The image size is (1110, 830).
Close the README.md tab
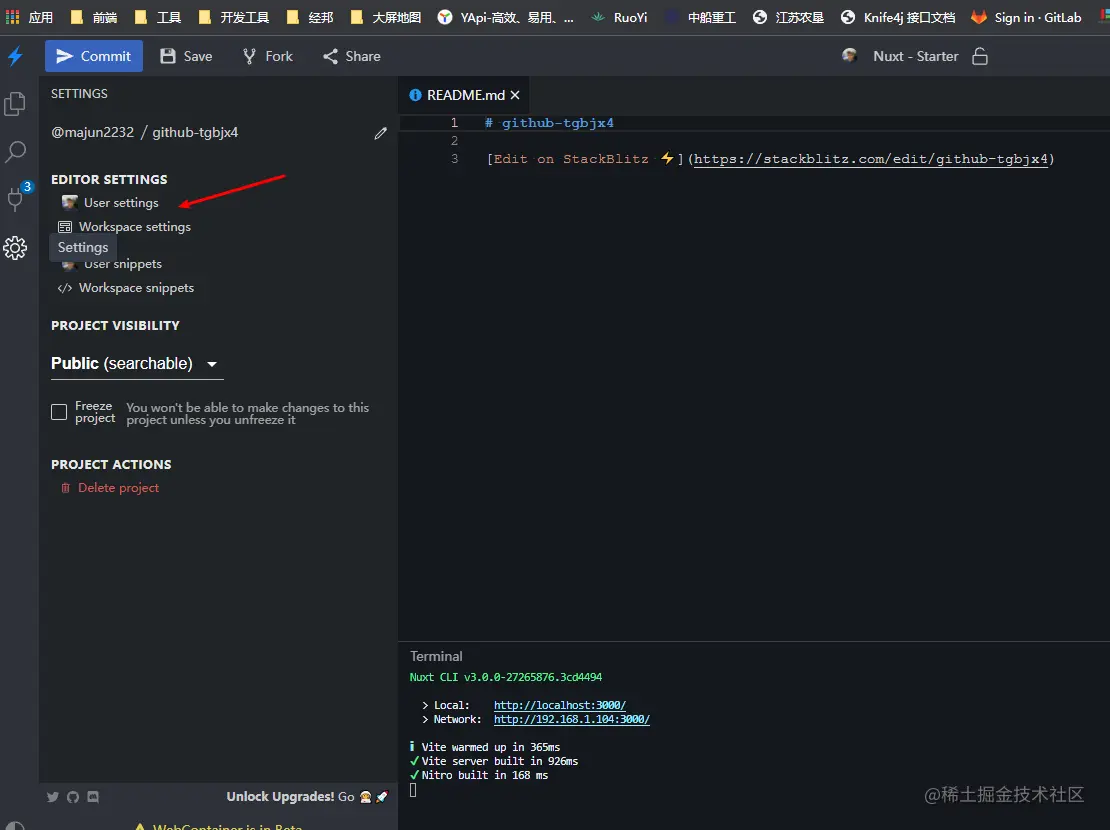515,95
